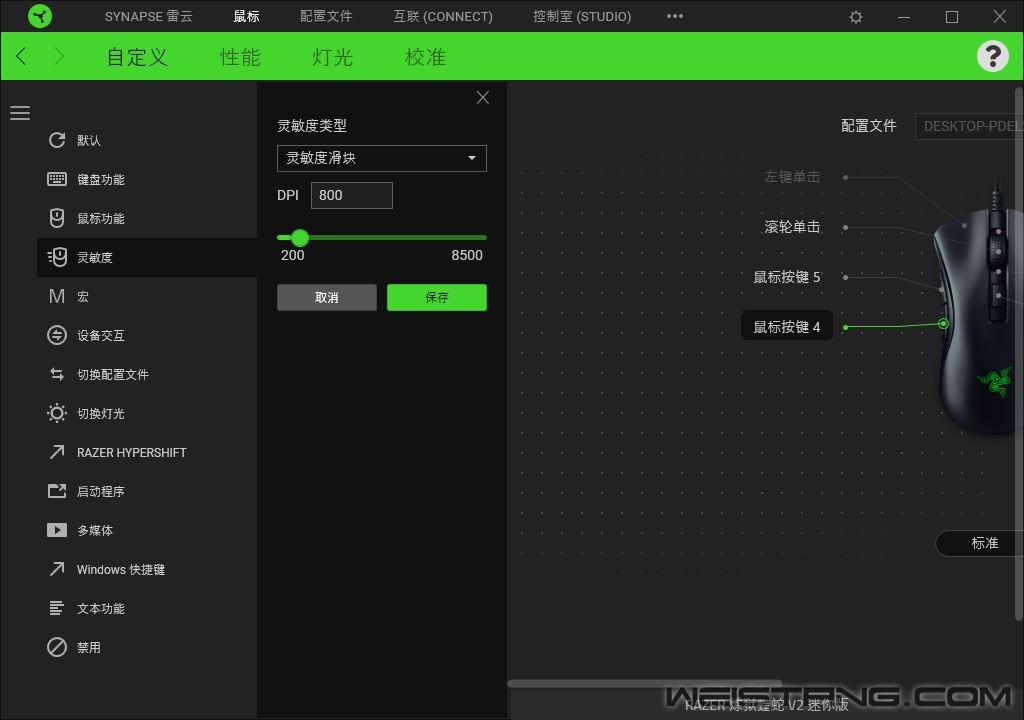
Task: Open the help question mark icon
Action: coord(993,56)
